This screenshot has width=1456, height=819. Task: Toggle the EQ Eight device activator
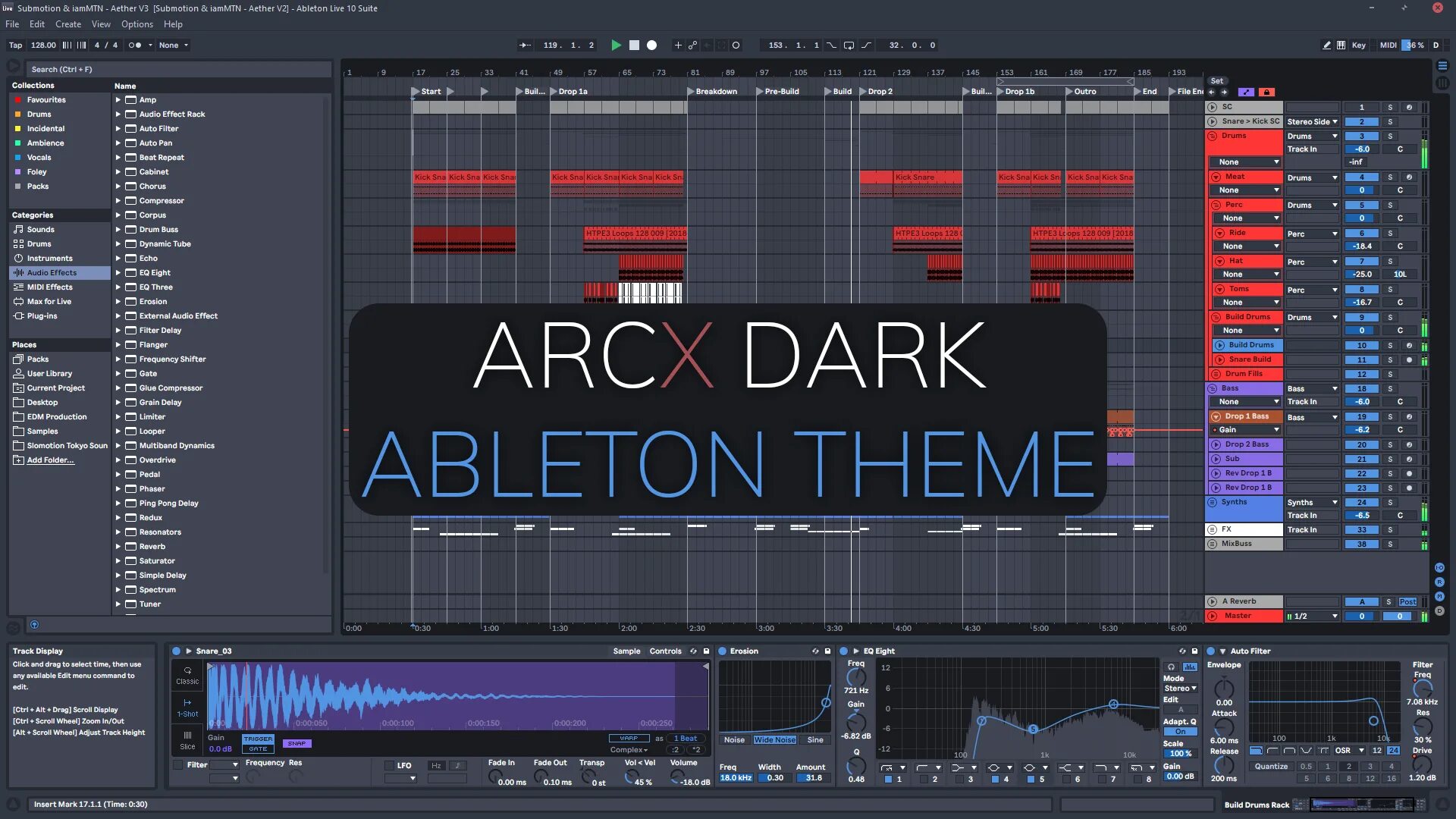(x=843, y=651)
